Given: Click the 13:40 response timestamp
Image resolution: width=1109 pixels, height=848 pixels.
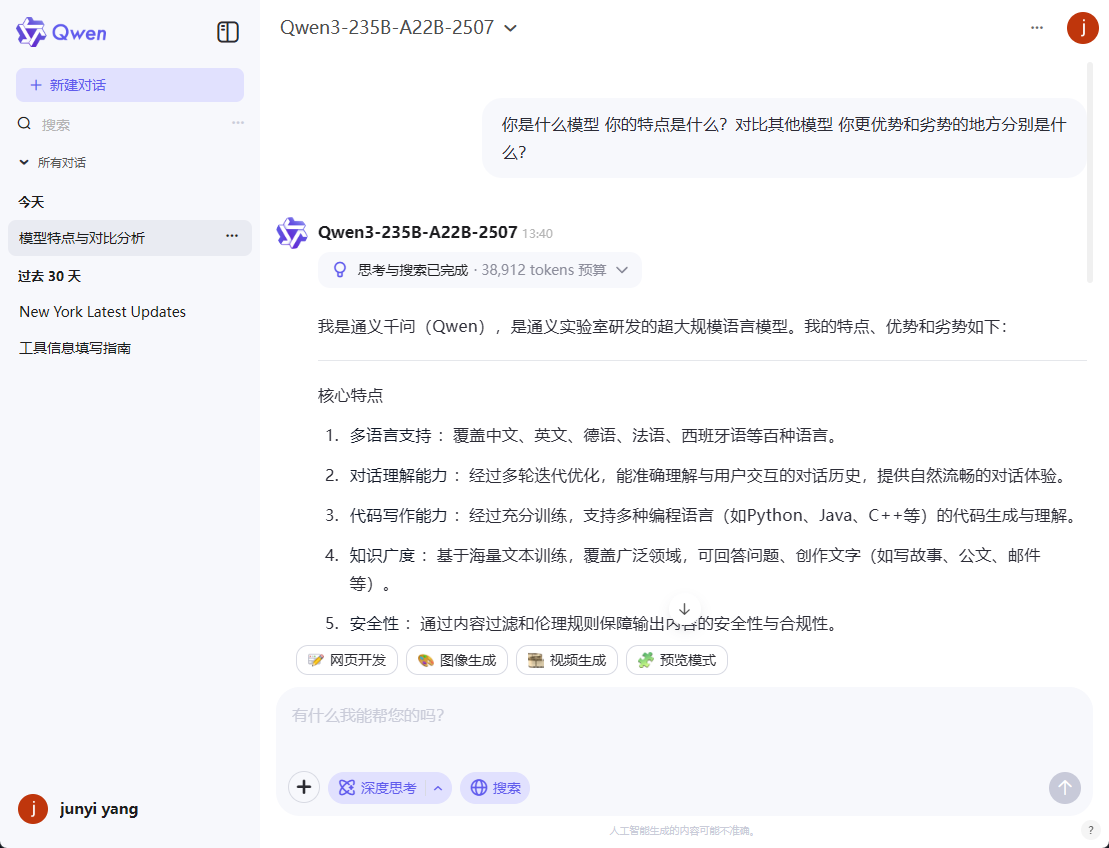Looking at the screenshot, I should [538, 233].
